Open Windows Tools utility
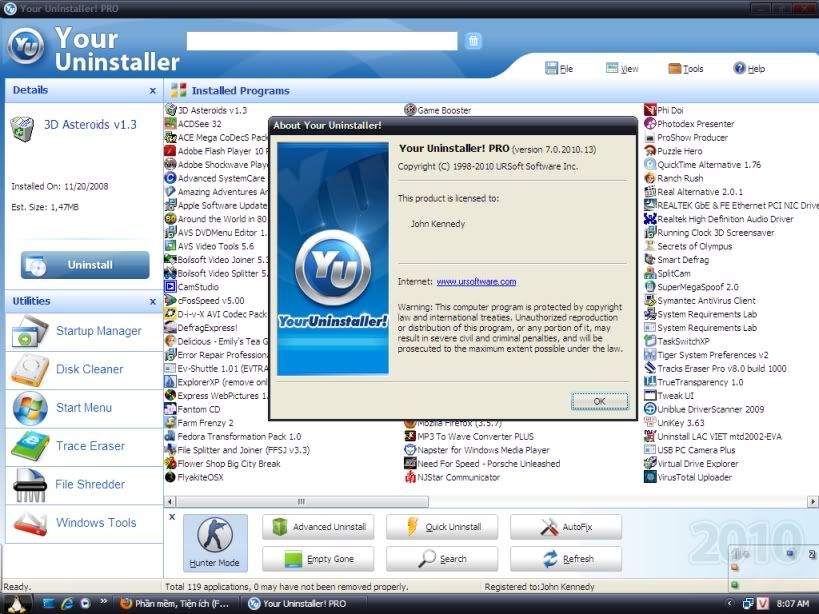This screenshot has height=614, width=819. pyautogui.click(x=84, y=523)
